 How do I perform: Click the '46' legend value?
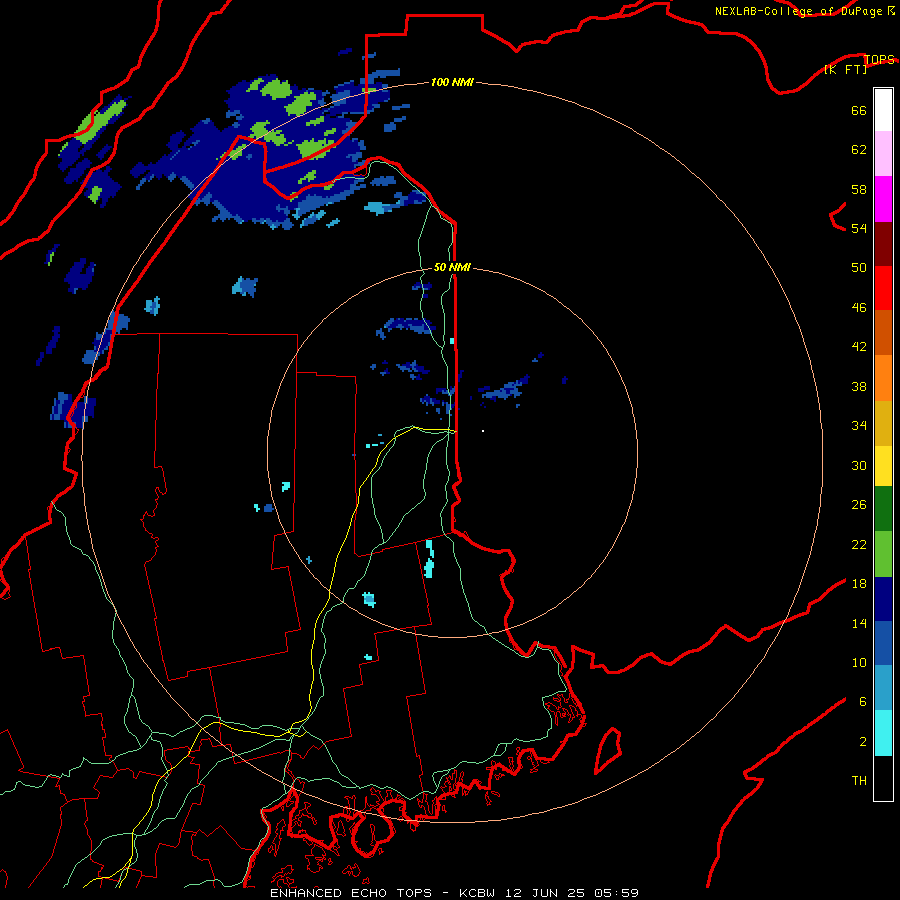[x=859, y=308]
